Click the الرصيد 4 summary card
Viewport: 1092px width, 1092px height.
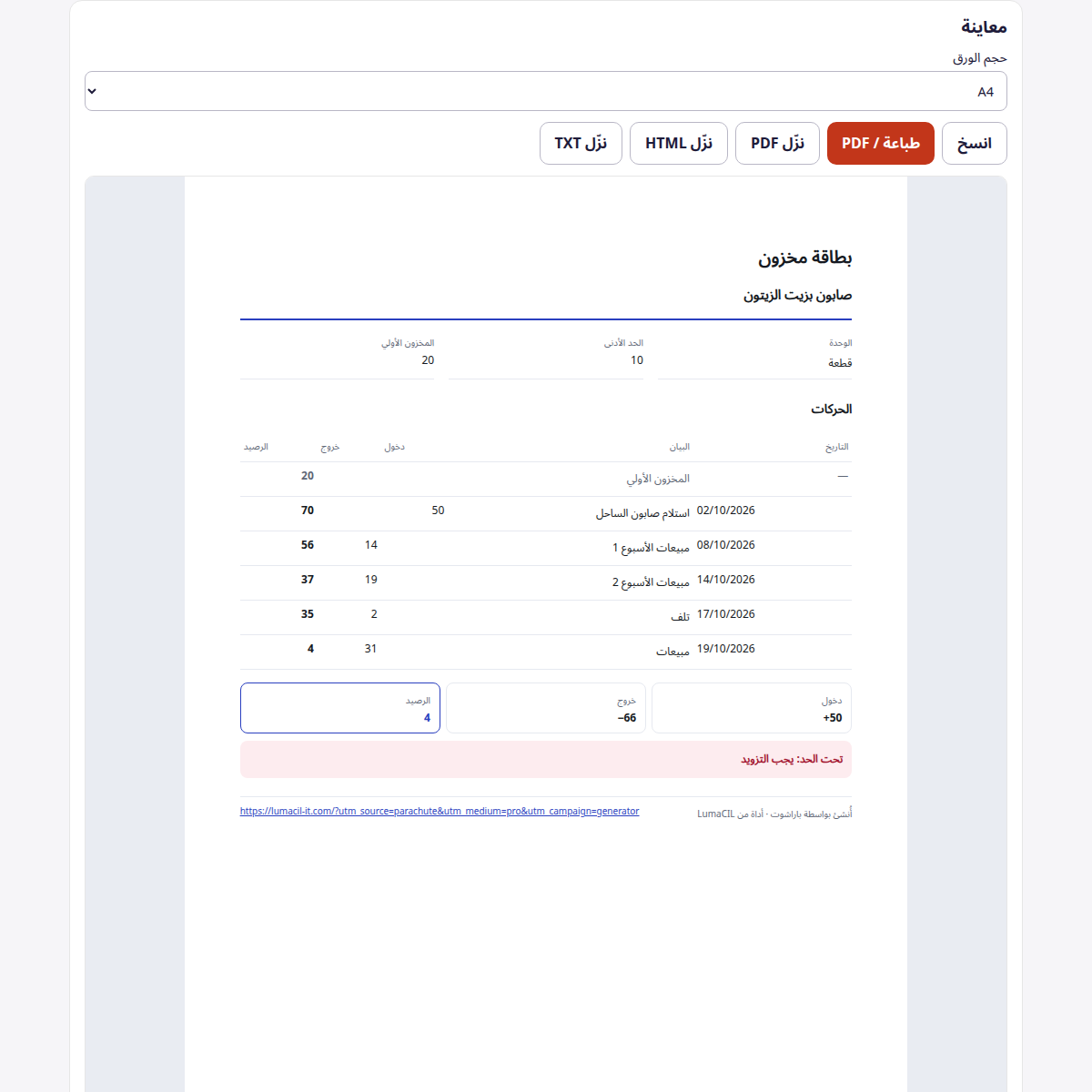pyautogui.click(x=340, y=708)
